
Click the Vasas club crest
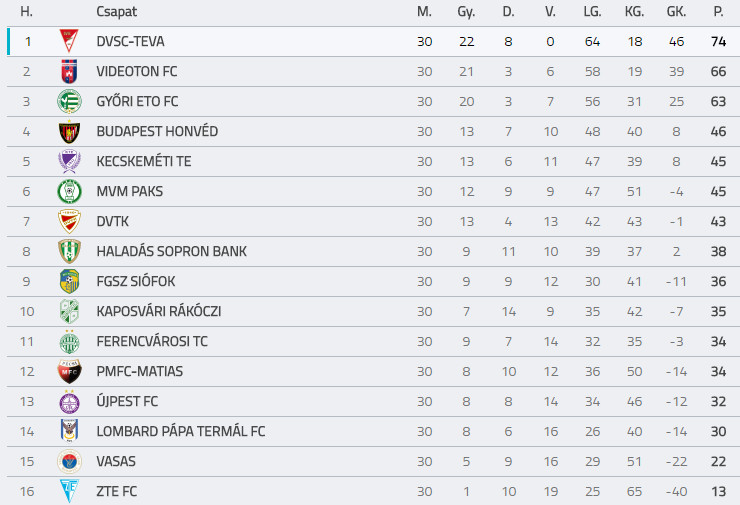[x=68, y=462]
